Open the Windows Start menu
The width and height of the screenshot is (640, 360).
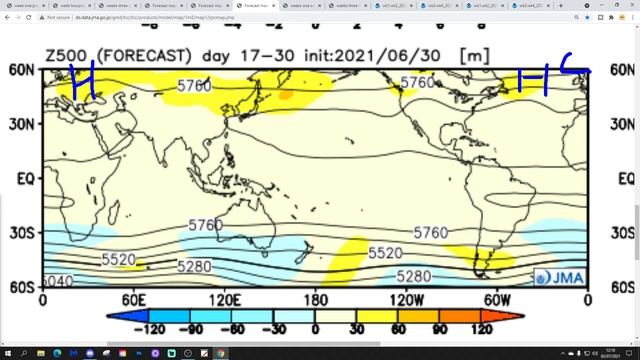tap(8, 353)
